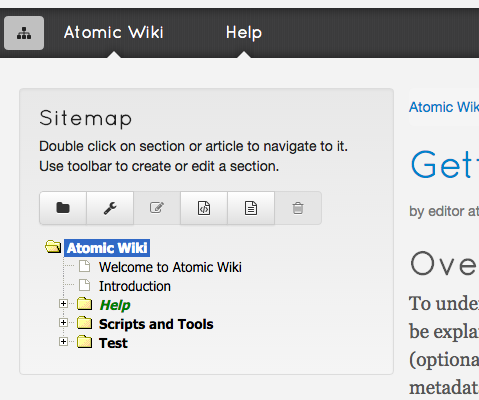479x400 pixels.
Task: Select the green Help section label
Action: (x=115, y=305)
